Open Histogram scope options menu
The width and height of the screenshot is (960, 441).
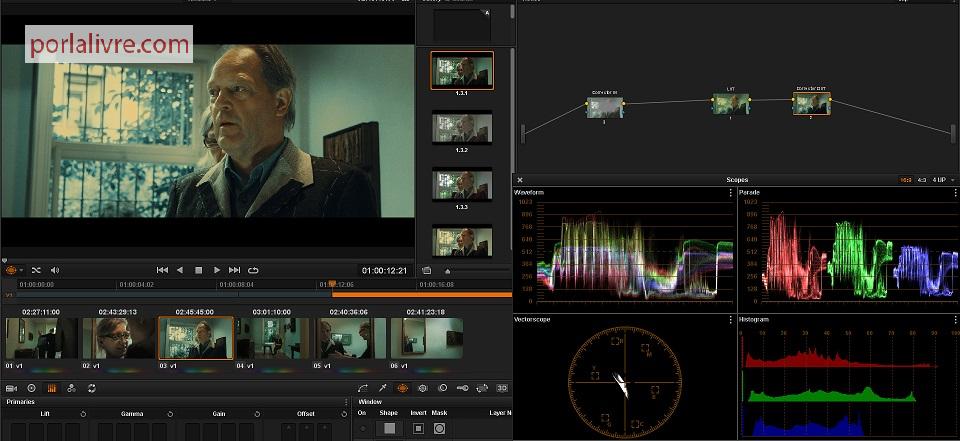click(x=954, y=320)
